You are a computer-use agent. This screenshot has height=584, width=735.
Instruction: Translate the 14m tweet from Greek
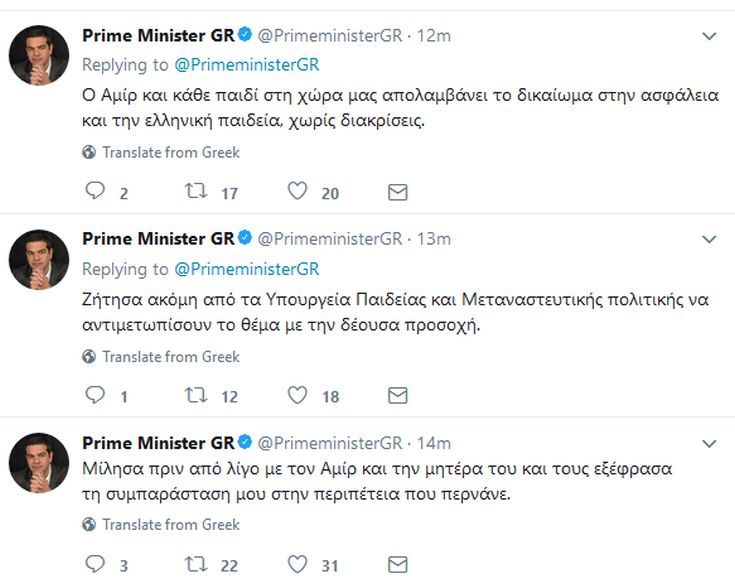[x=170, y=525]
